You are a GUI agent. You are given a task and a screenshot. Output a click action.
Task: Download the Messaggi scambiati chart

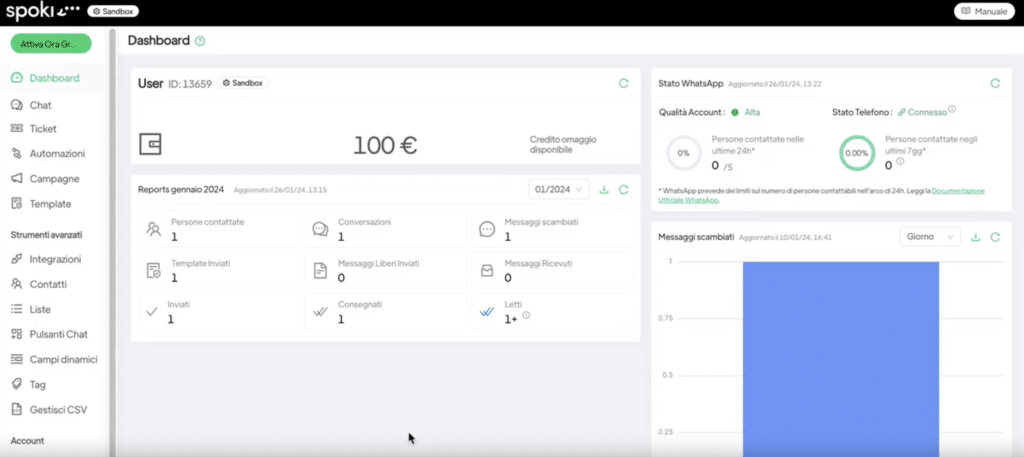[x=975, y=237]
